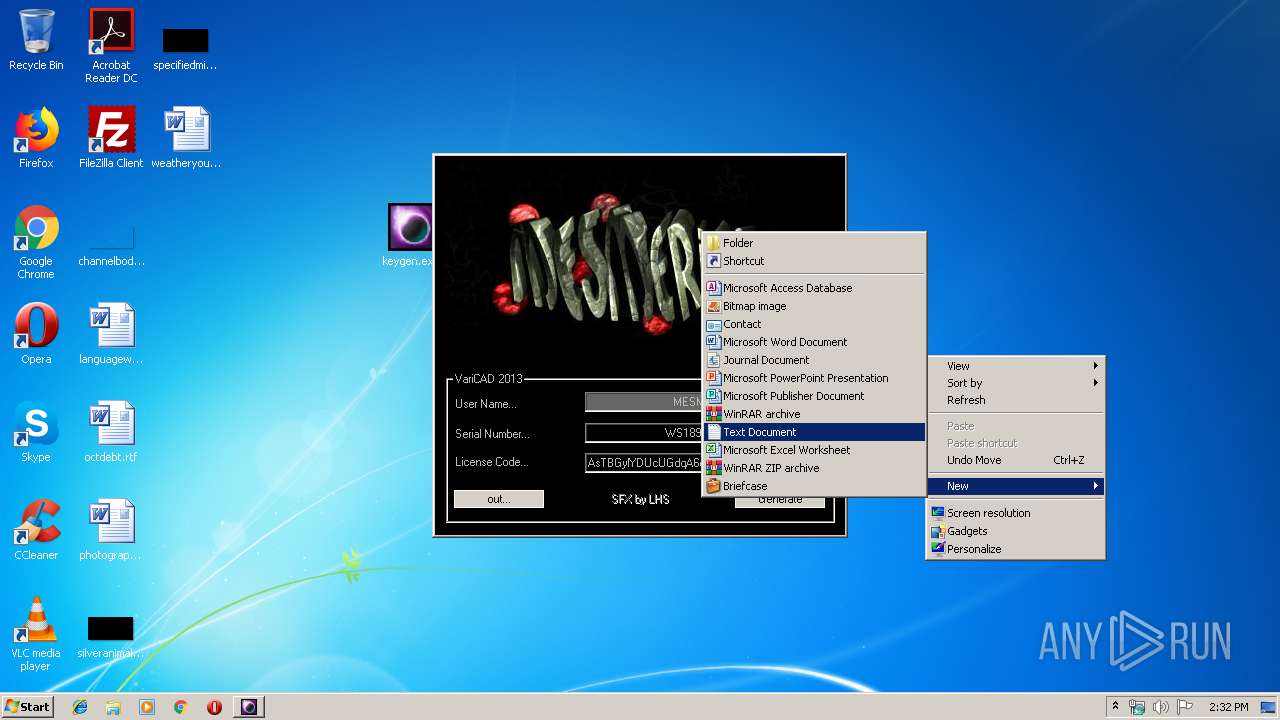Expand the Sort by submenu

[1016, 383]
